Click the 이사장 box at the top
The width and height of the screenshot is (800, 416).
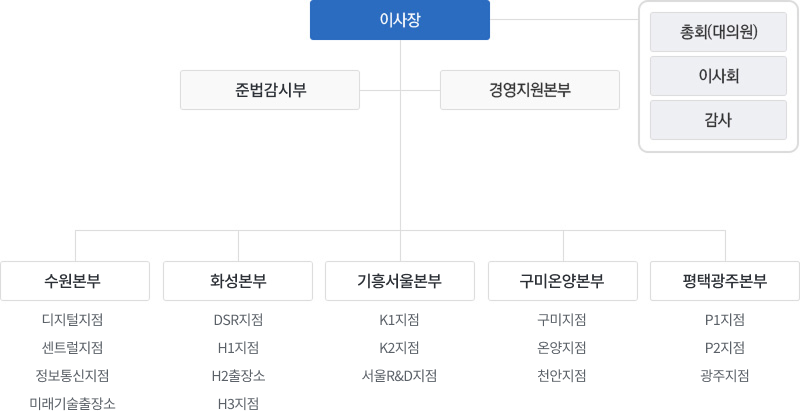(x=400, y=20)
